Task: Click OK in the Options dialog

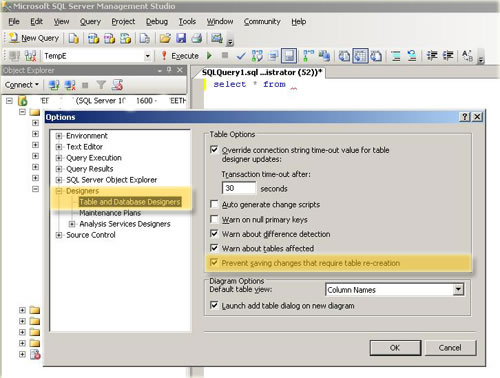Action: coord(395,348)
